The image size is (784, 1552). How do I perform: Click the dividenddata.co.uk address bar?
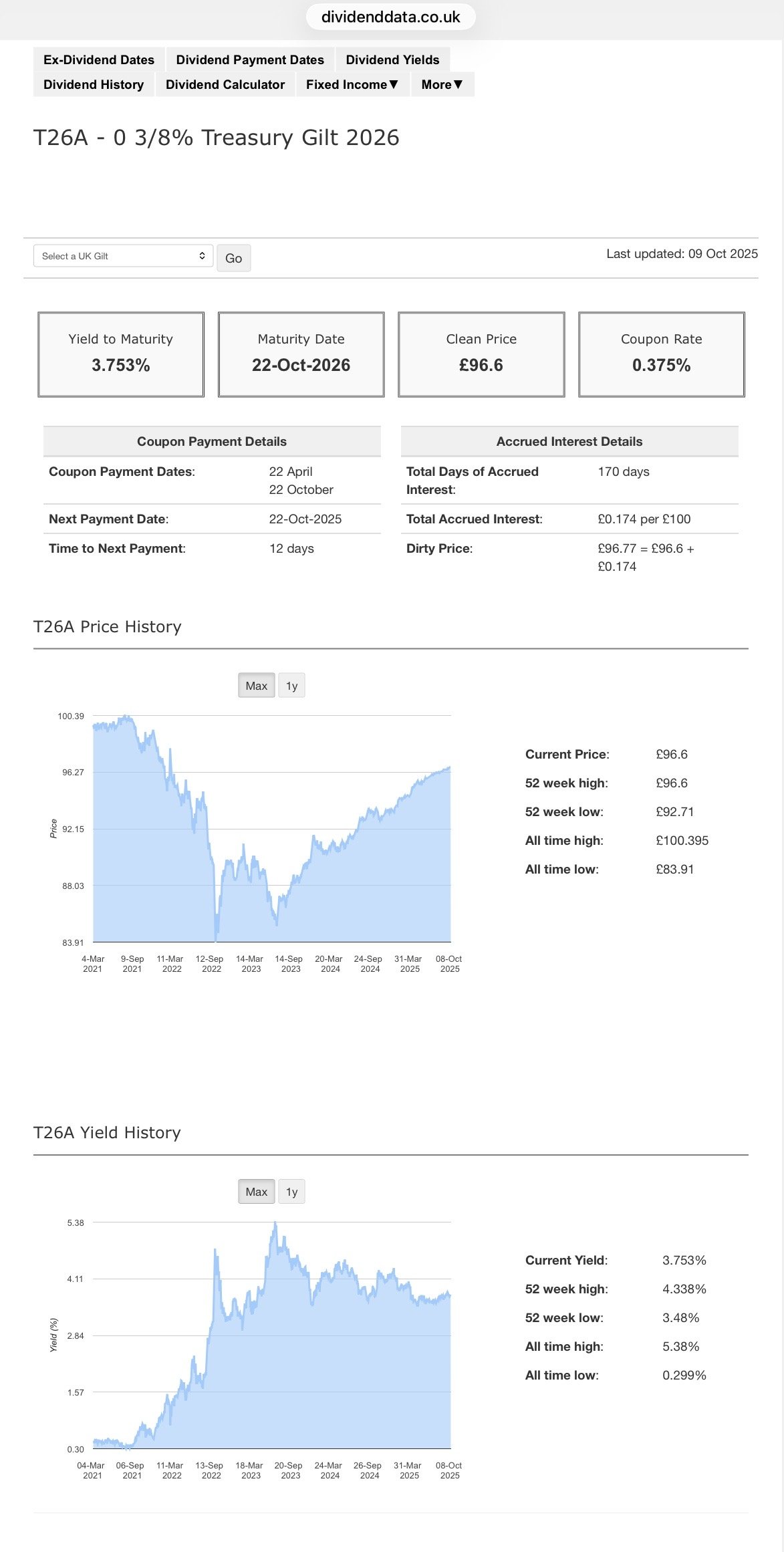click(x=391, y=17)
